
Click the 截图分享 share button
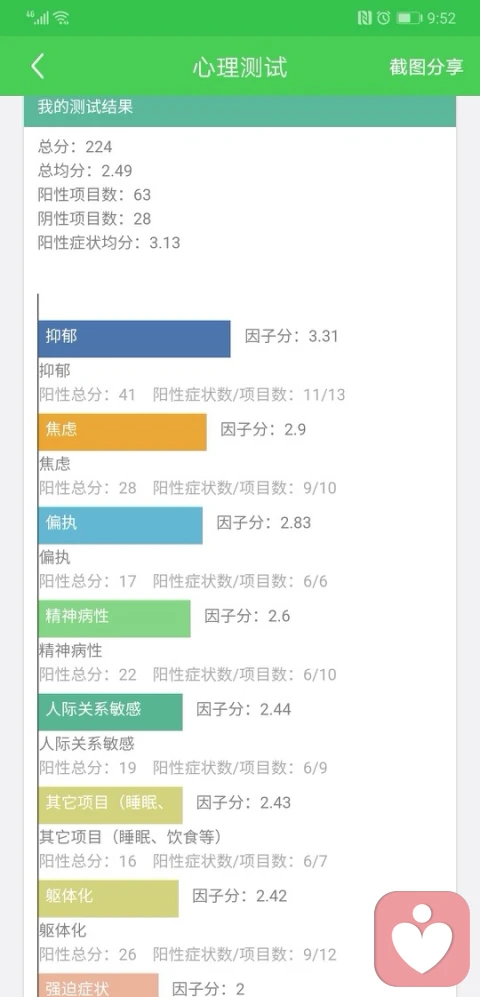click(426, 67)
